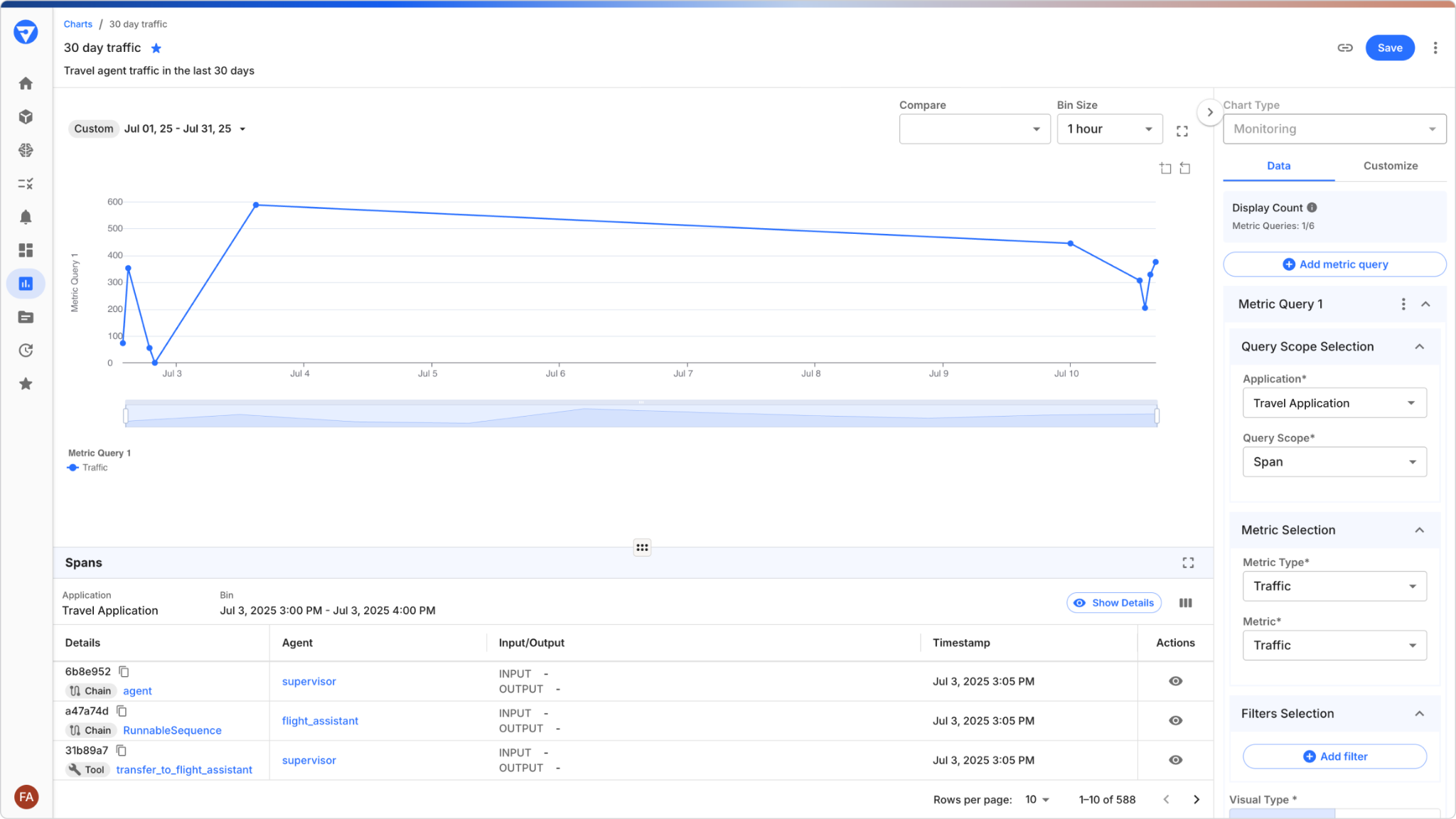View the first supervisor span via eye icon
Screen dimensions: 1456x819
1175,681
